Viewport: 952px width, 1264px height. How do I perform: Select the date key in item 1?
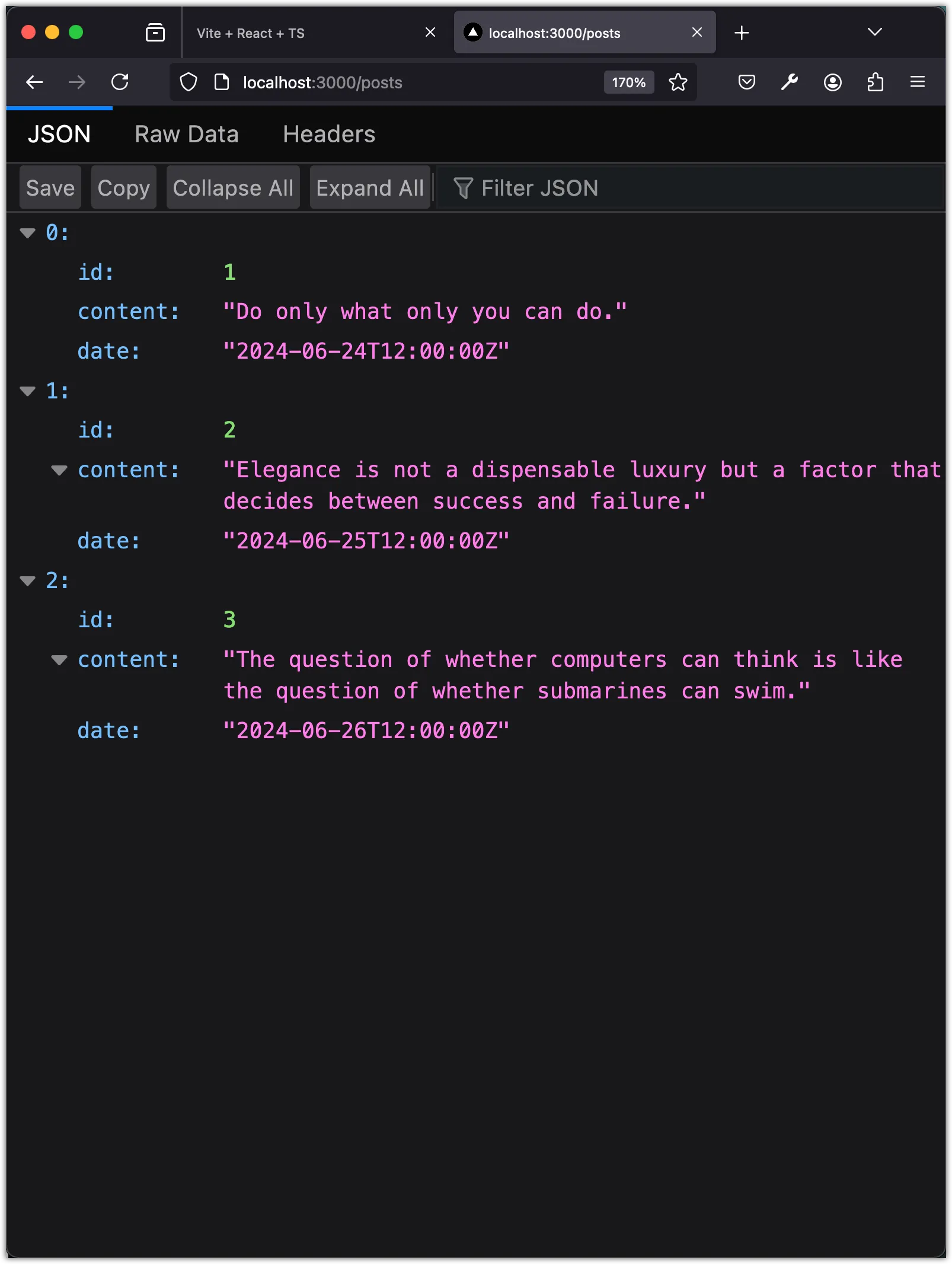click(109, 541)
